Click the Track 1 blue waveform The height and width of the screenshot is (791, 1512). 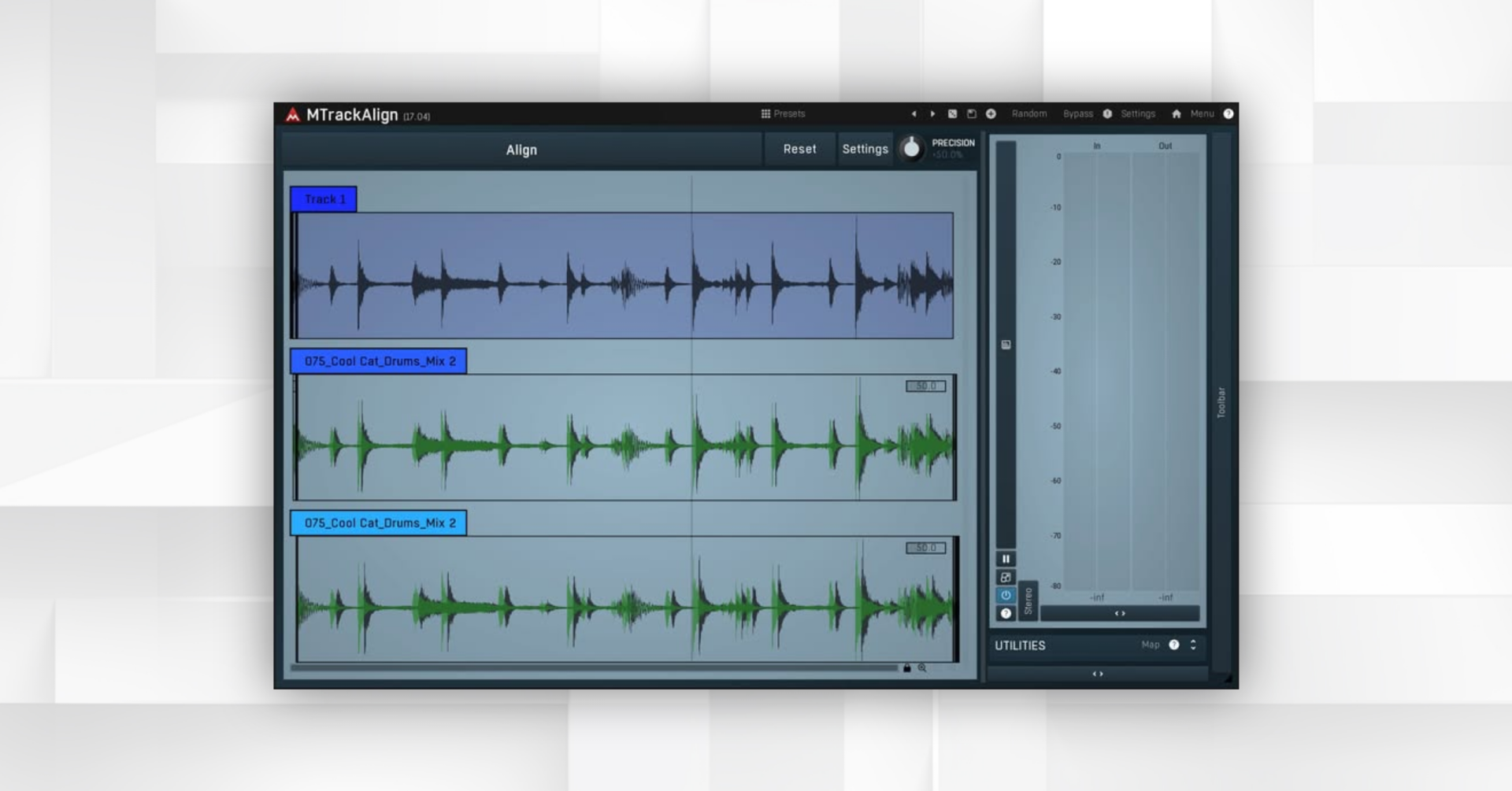pyautogui.click(x=622, y=275)
